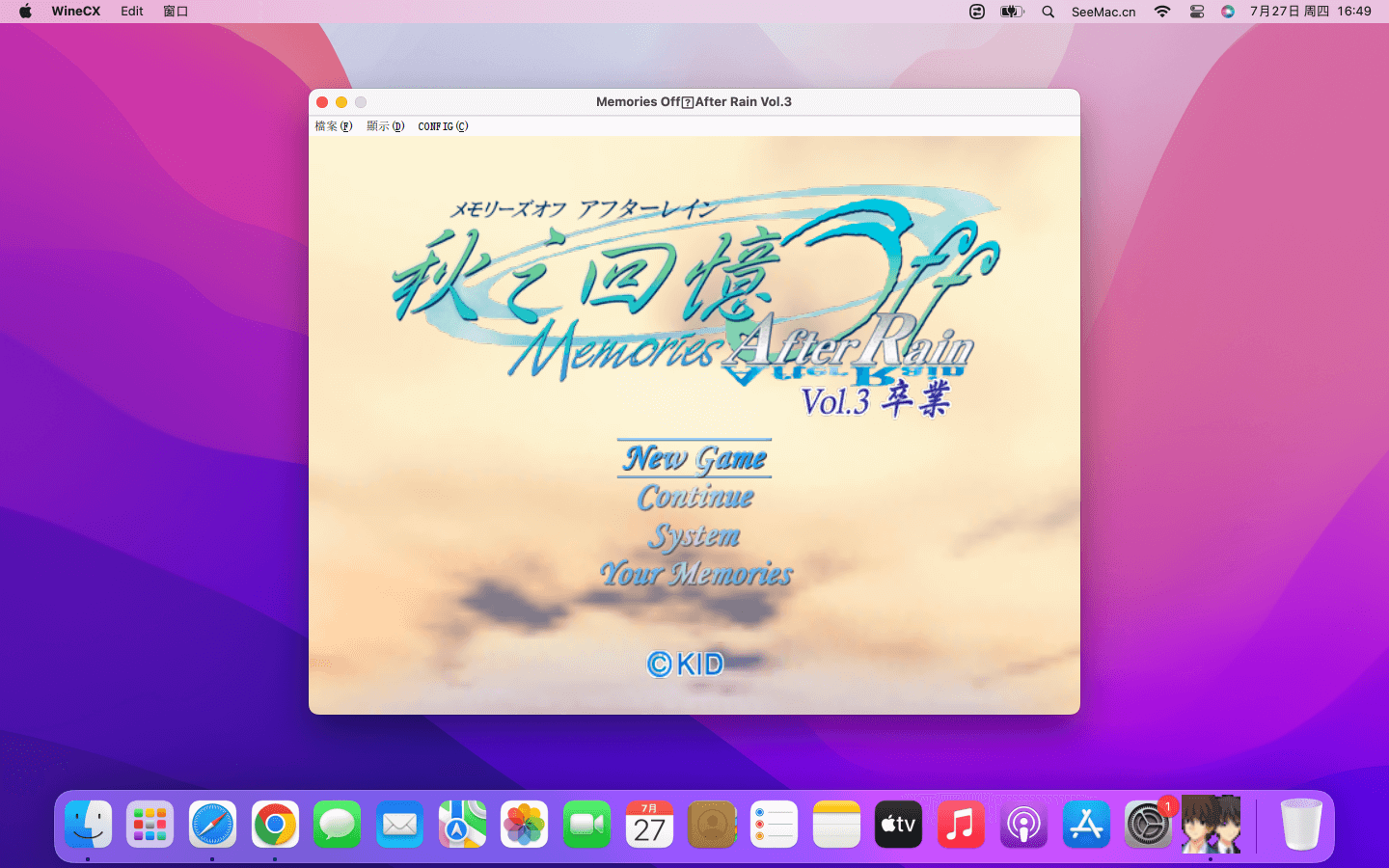Click the Memories Off game icon in Dock
Screen dimensions: 1389x868
(1211, 825)
